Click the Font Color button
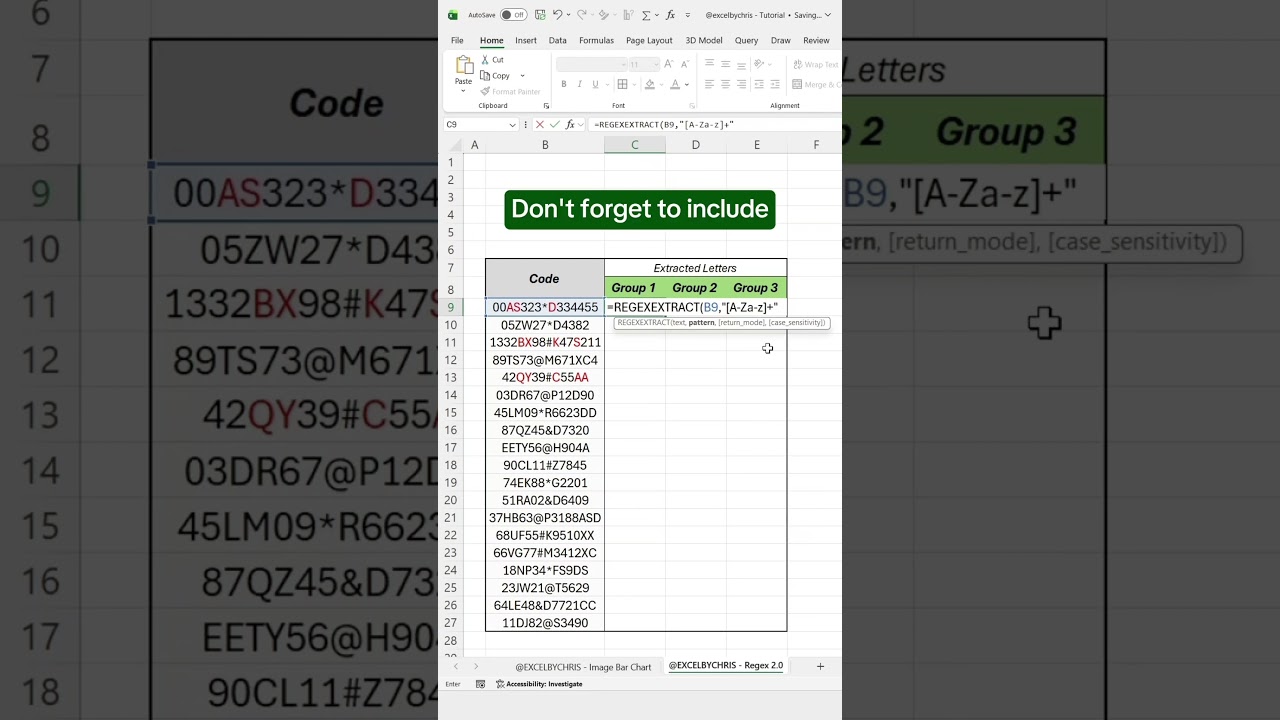Viewport: 1280px width, 720px height. pyautogui.click(x=675, y=85)
